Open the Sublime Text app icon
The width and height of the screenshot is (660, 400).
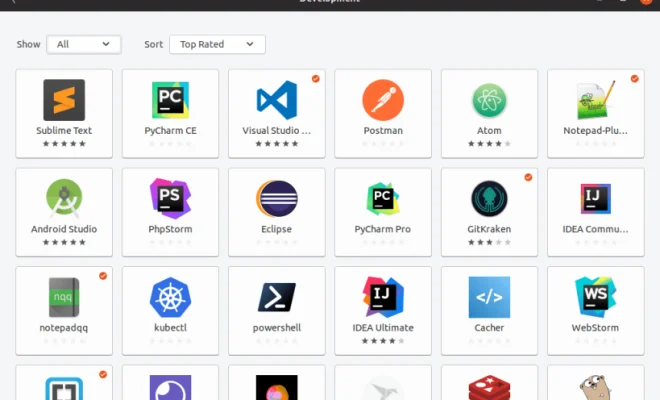(x=64, y=100)
